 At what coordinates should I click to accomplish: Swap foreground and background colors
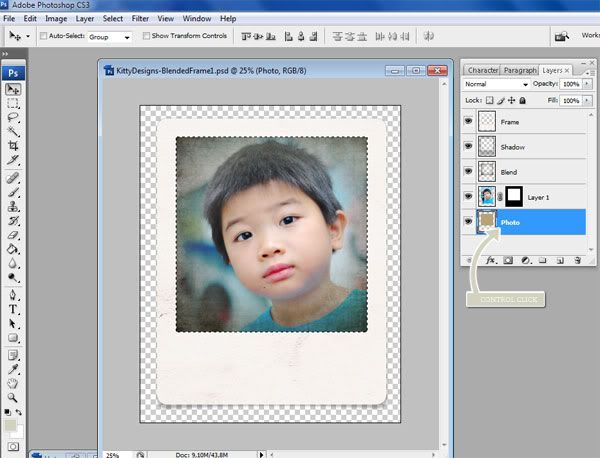[x=19, y=412]
